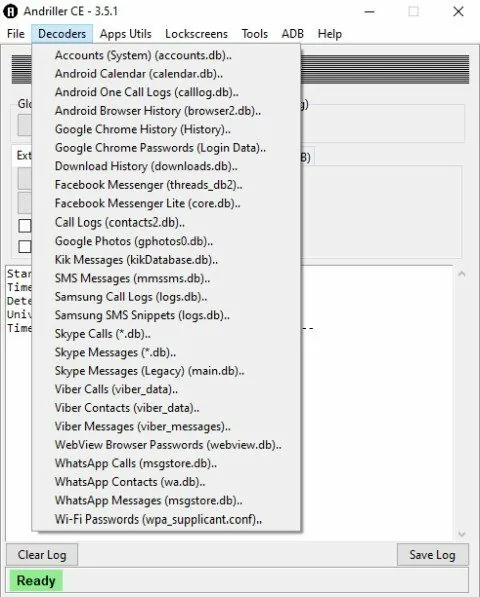Open the Help menu
Screen dimensions: 480x597
(x=330, y=34)
